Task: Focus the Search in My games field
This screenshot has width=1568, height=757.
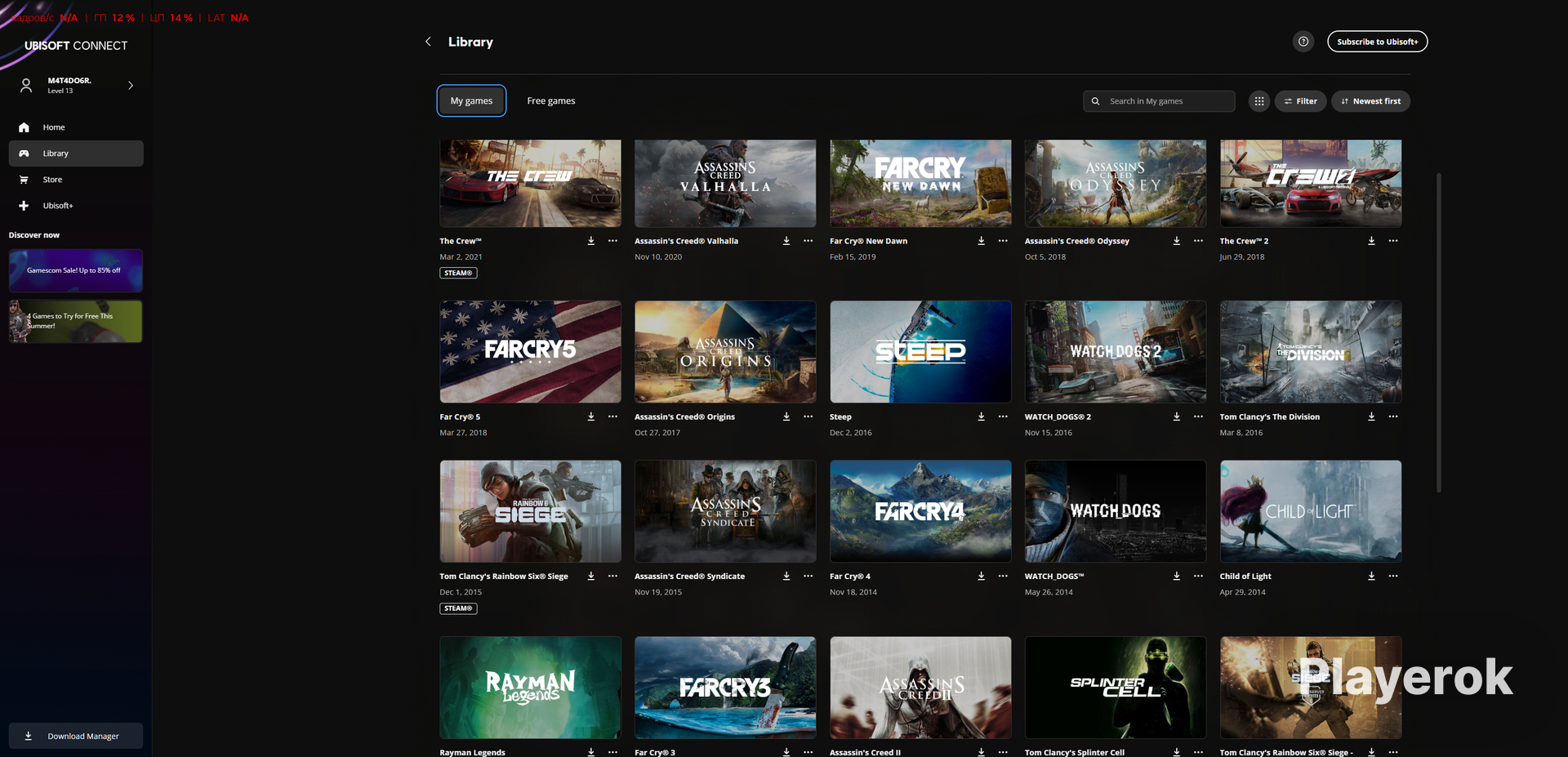Action: click(1159, 101)
